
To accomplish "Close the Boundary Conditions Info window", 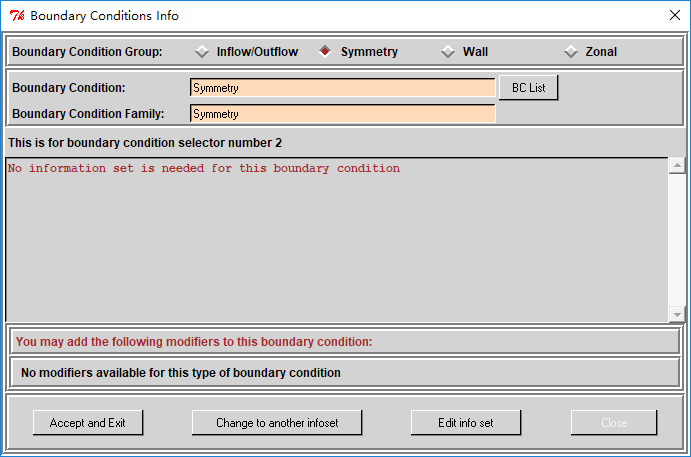I will (x=674, y=15).
